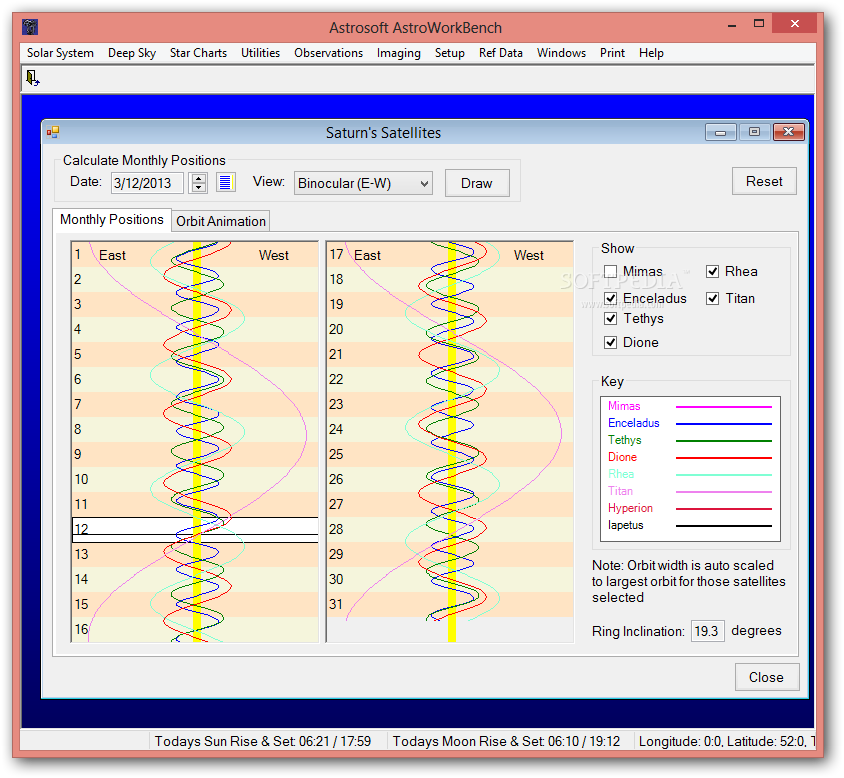
Task: Open the Ref Data menu
Action: click(501, 53)
